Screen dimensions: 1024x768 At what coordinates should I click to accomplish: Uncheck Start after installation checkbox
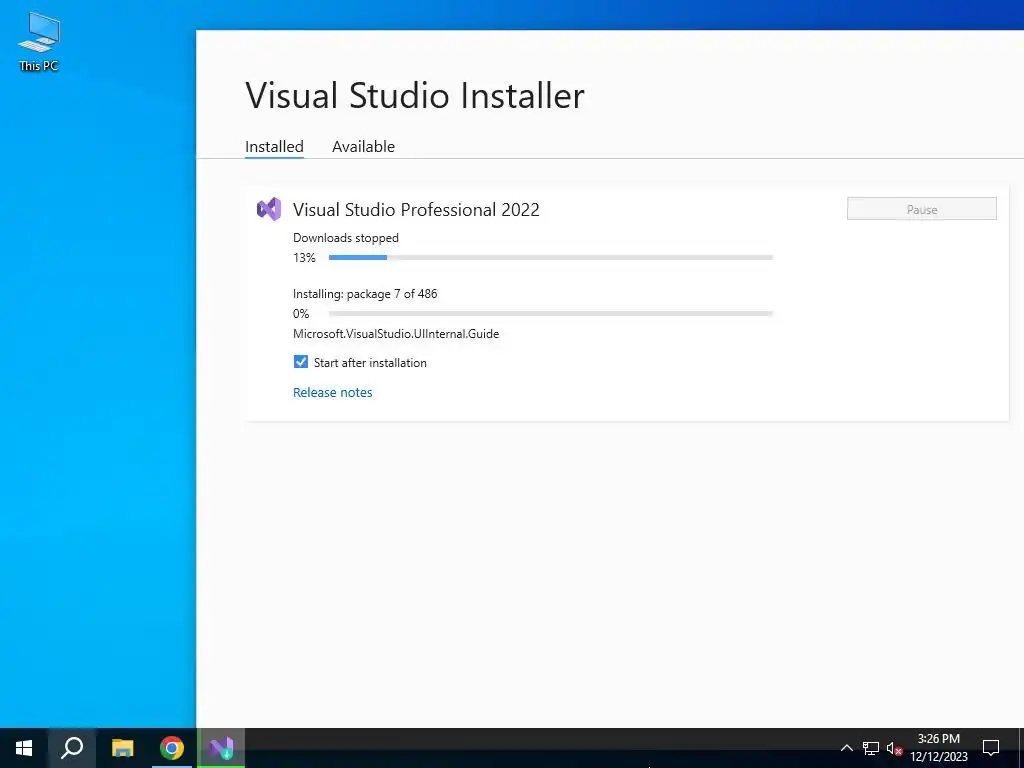[300, 362]
